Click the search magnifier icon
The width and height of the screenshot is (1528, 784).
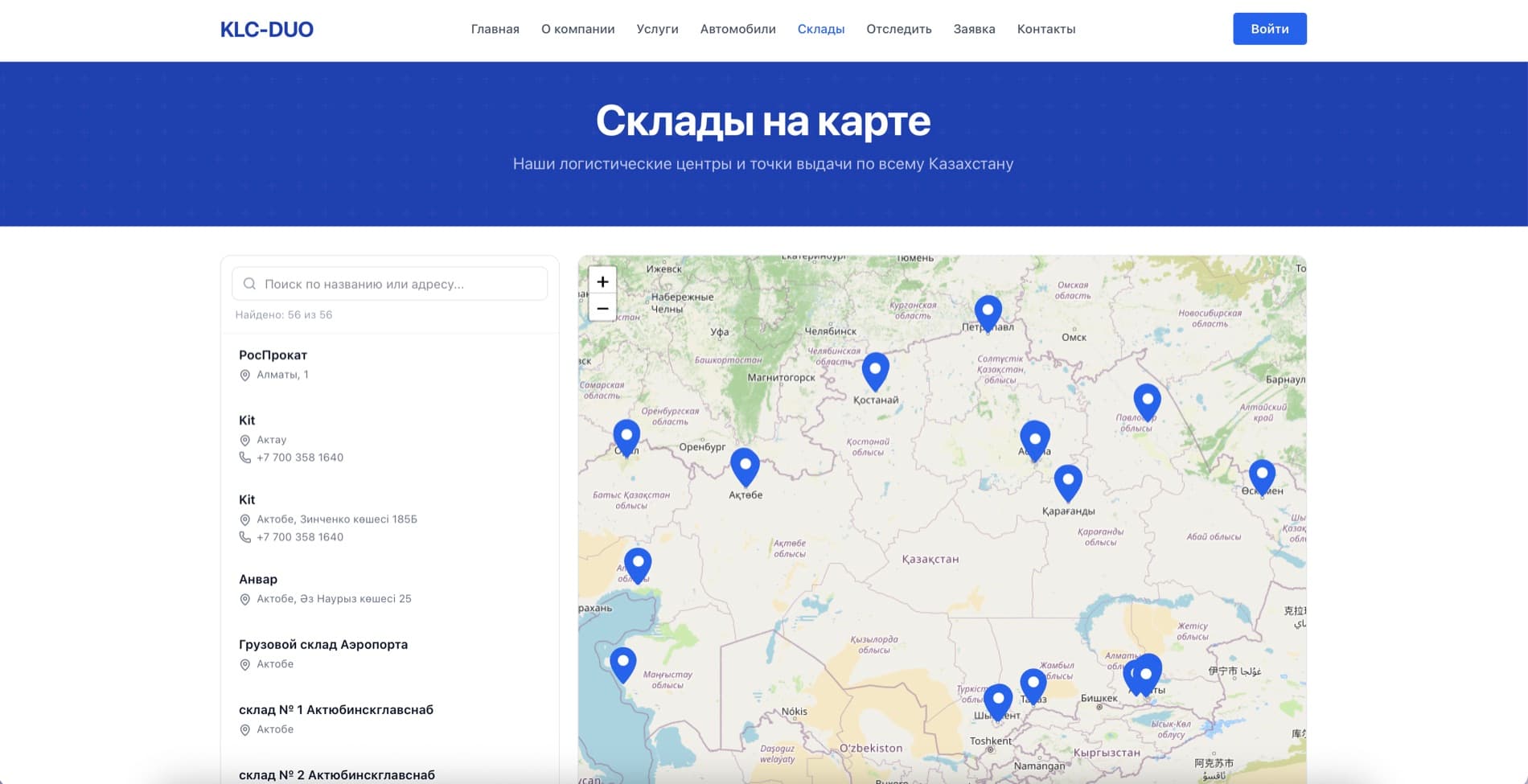(249, 284)
